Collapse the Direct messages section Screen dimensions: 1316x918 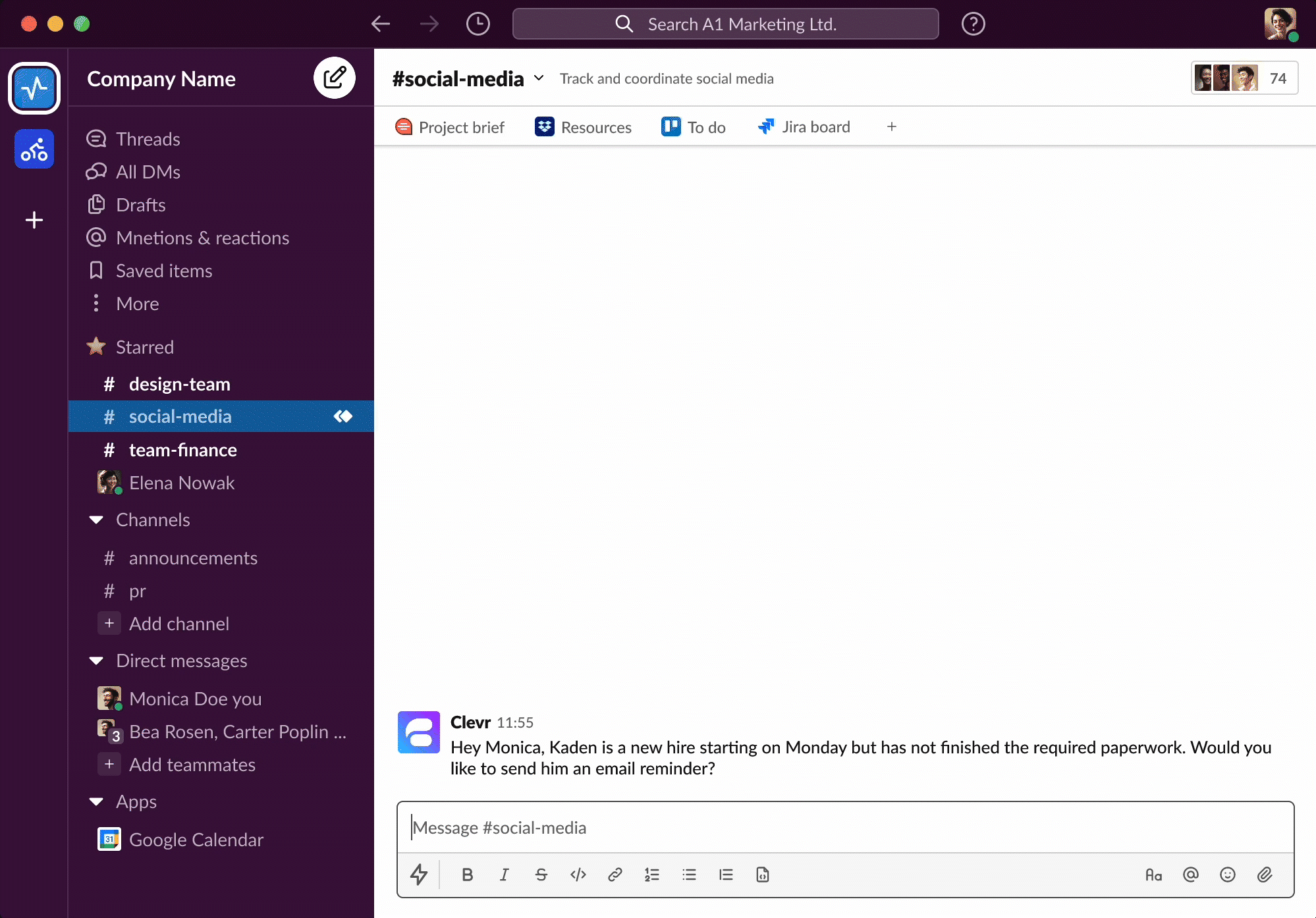coord(96,660)
